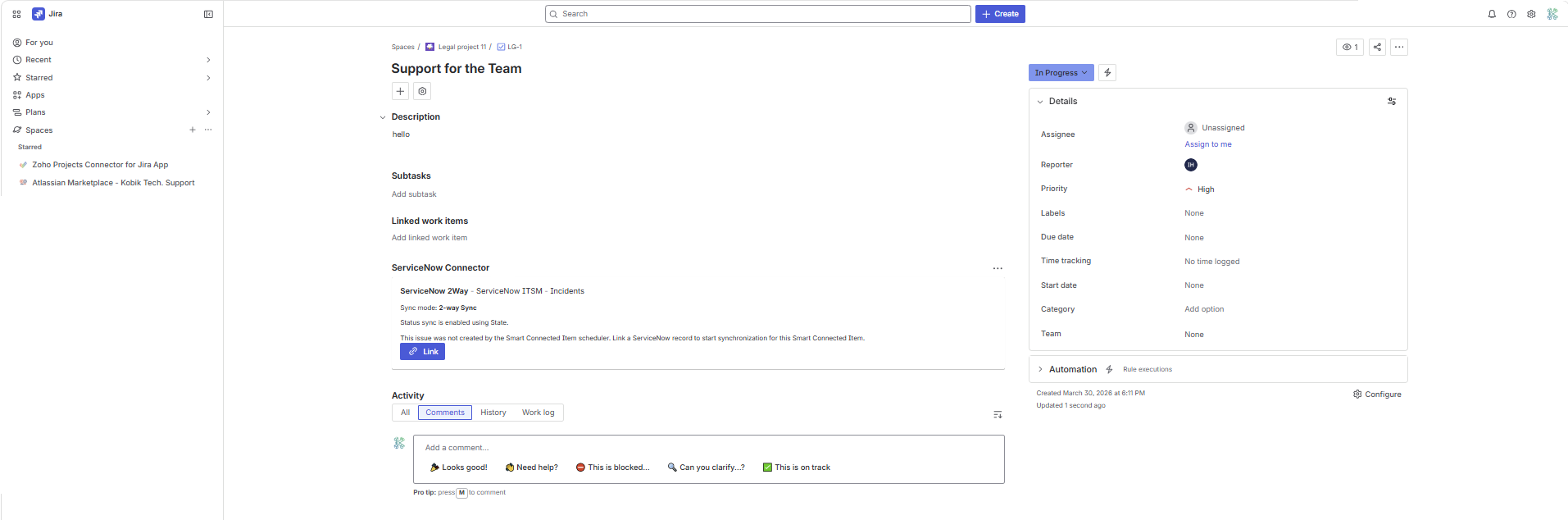
Task: Open Zoho Projects Connector for Jira App
Action: click(100, 165)
